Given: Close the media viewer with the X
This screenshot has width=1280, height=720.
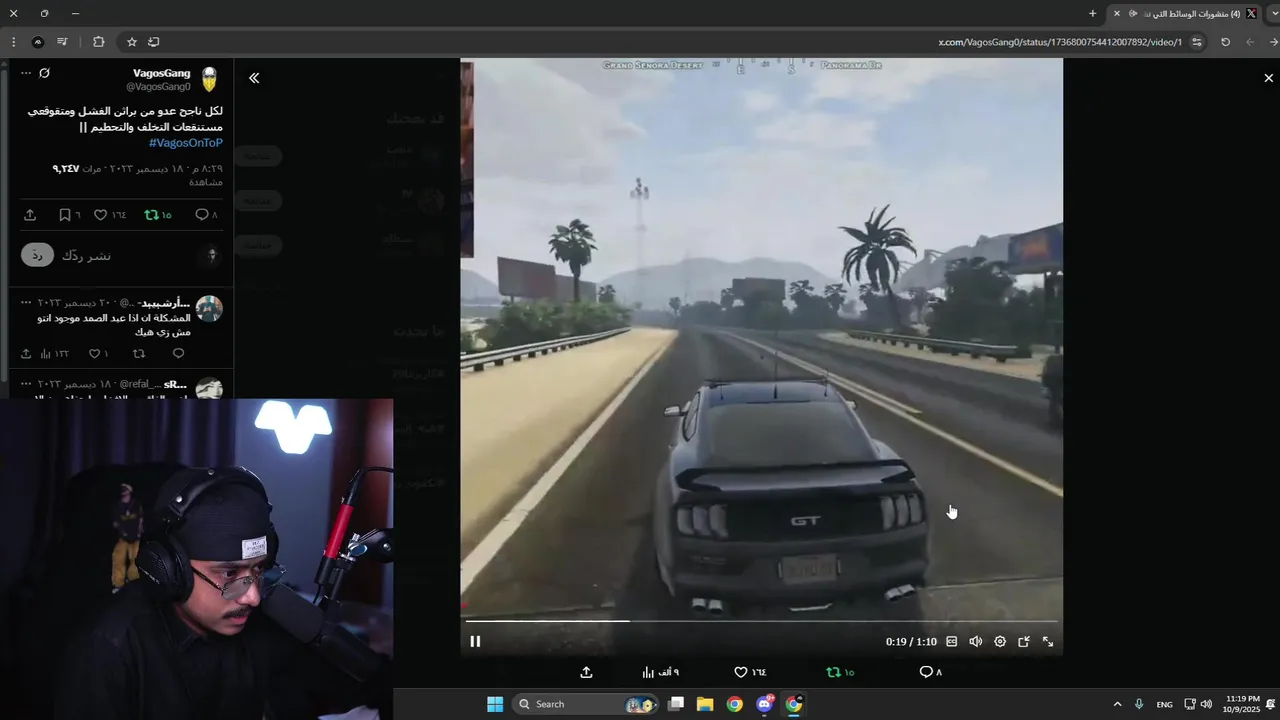Looking at the screenshot, I should (1269, 78).
